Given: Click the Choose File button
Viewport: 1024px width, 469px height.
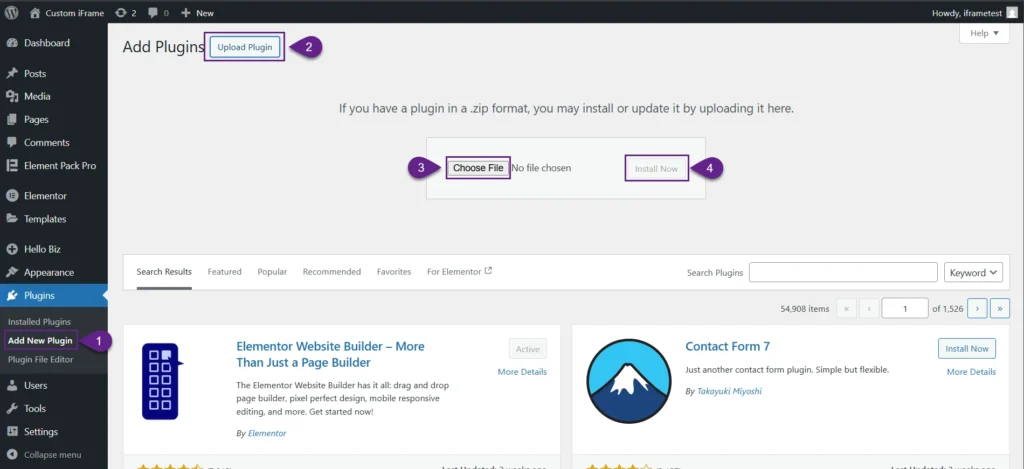Looking at the screenshot, I should tap(478, 168).
